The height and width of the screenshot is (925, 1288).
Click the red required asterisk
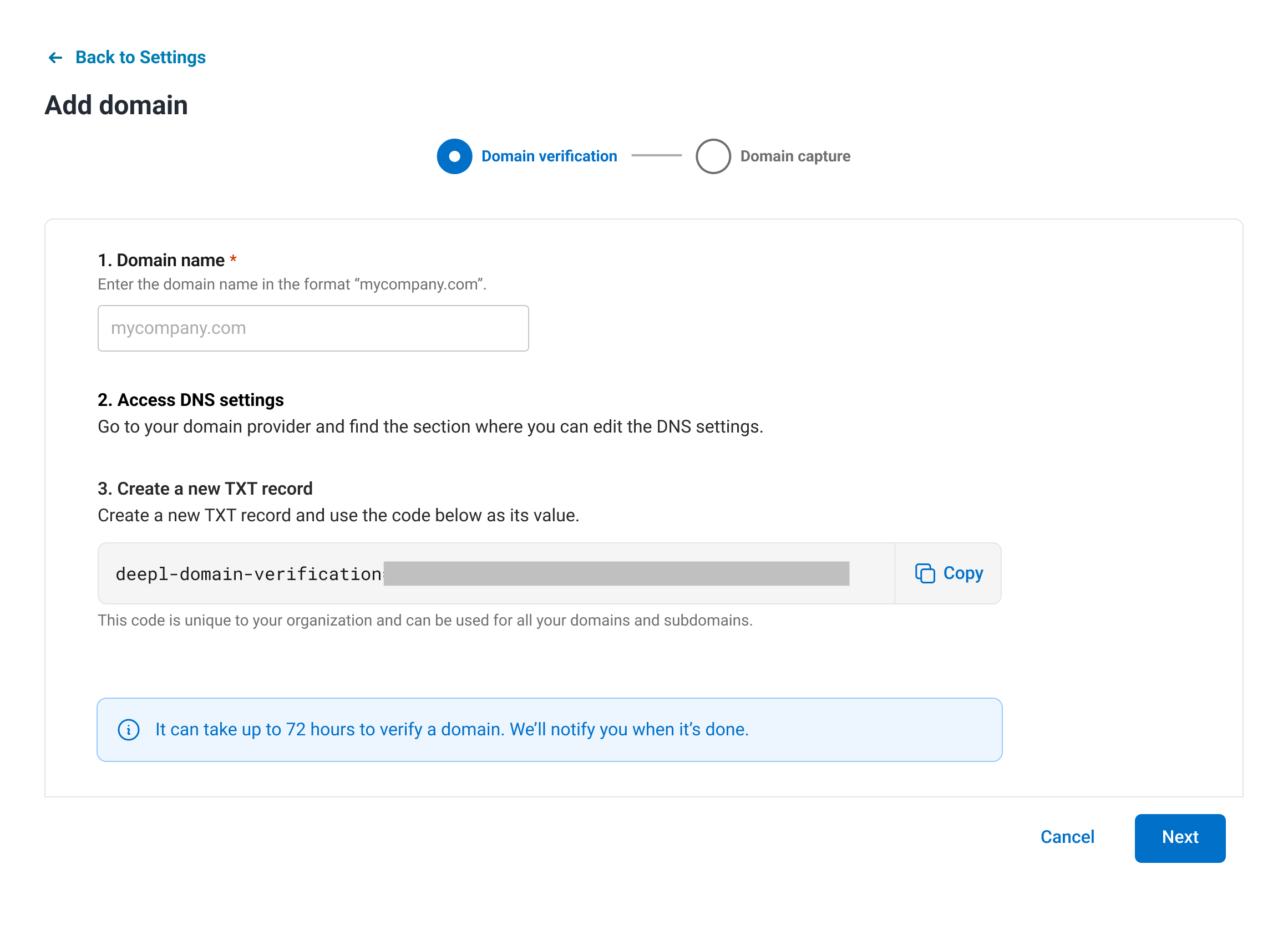point(233,260)
